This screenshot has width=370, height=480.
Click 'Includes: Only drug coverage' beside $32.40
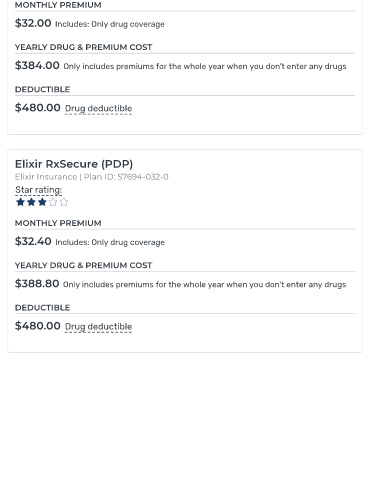(110, 242)
